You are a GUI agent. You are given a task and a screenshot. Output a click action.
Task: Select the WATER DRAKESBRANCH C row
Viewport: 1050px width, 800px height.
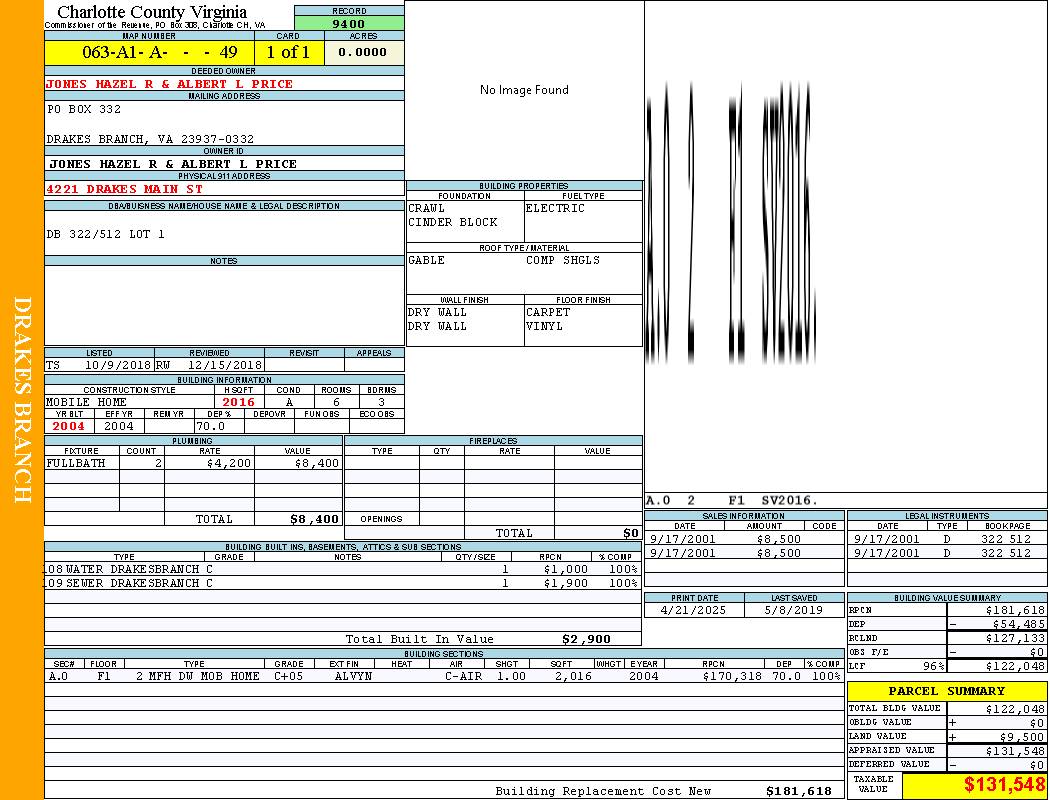coord(343,570)
